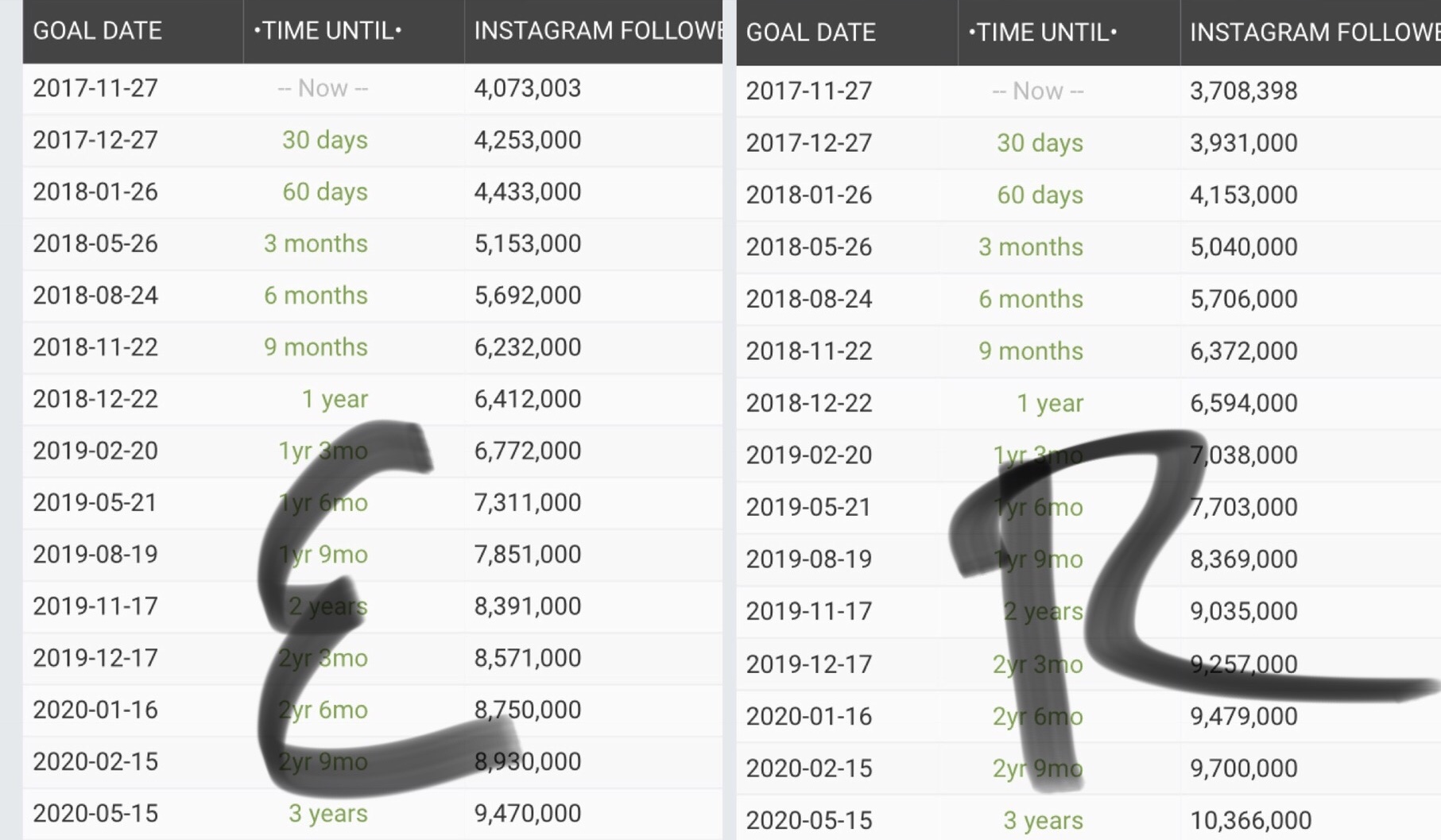Click the GOAL DATE header in left table
The image size is (1441, 840).
[x=97, y=31]
